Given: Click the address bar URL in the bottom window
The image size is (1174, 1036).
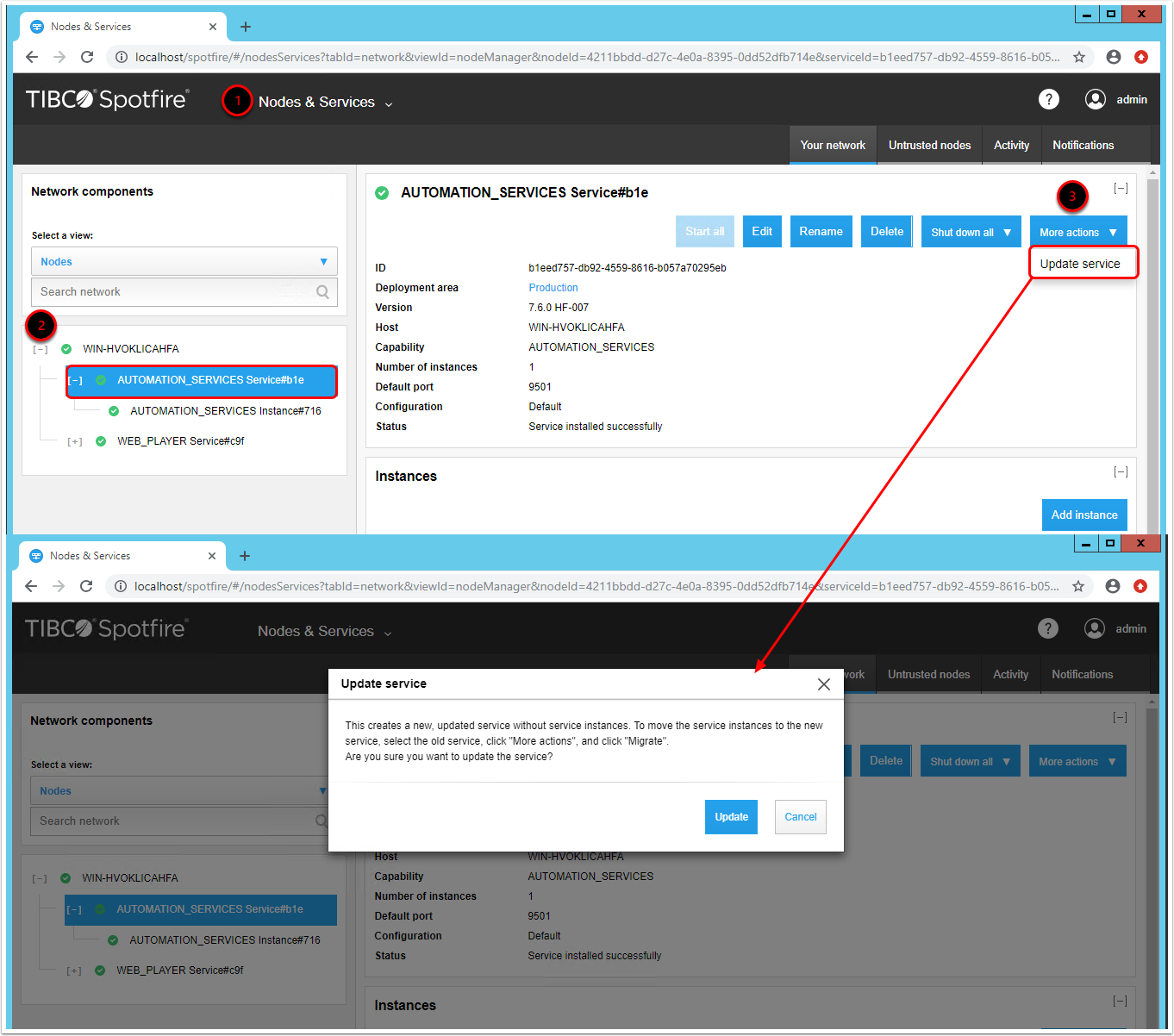Looking at the screenshot, I should [596, 586].
